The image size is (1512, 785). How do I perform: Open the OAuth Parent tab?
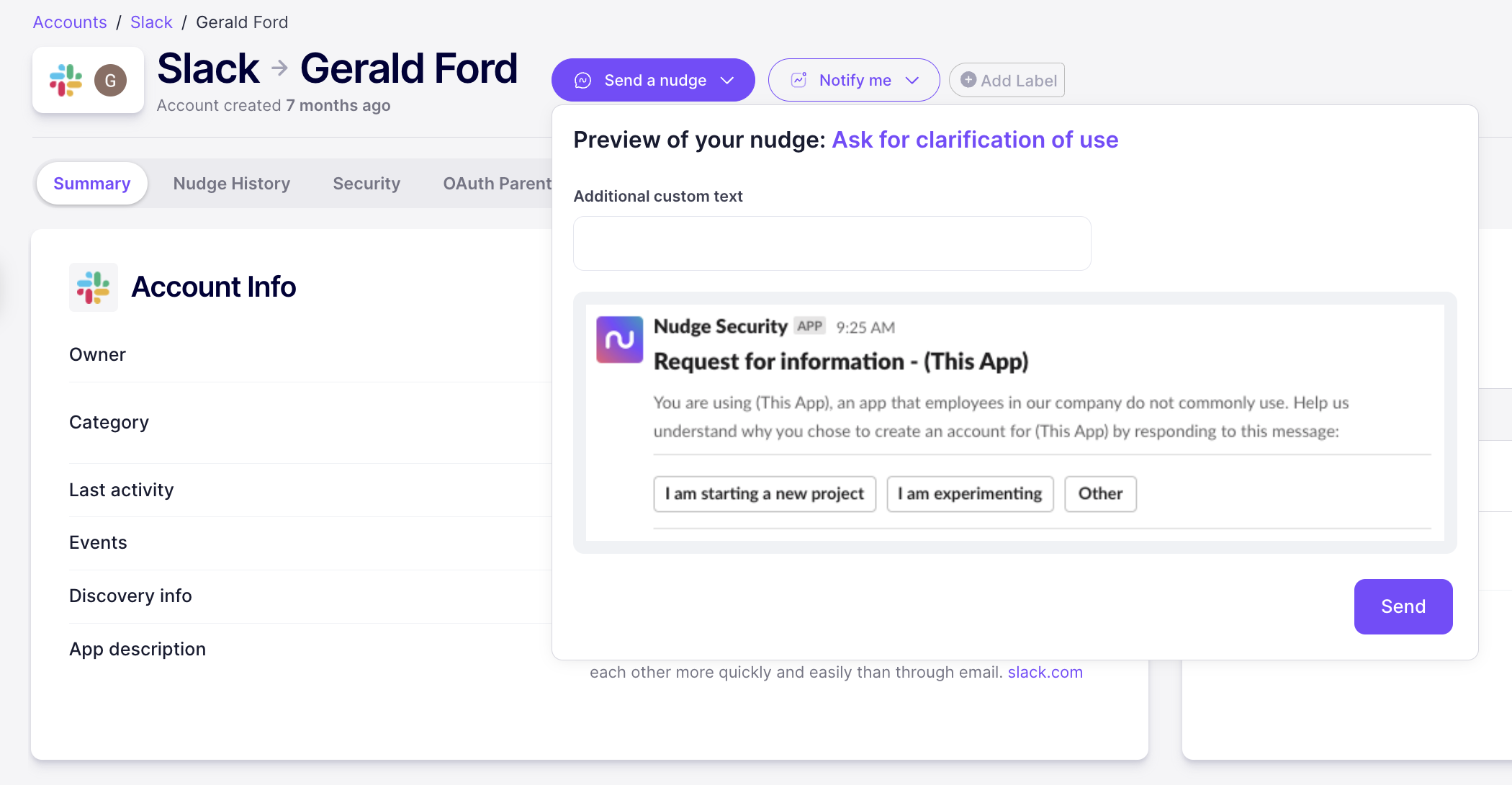pyautogui.click(x=497, y=184)
